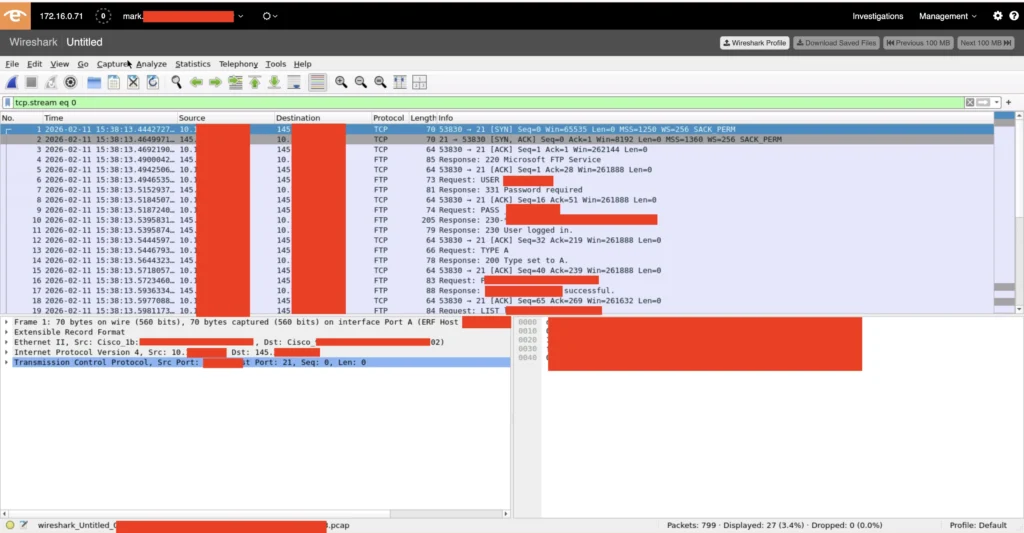1024x533 pixels.
Task: Reset text zoom to normal size
Action: [380, 82]
